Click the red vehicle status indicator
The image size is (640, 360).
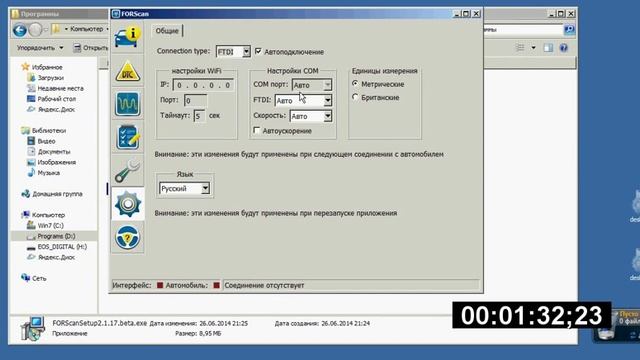[x=216, y=285]
